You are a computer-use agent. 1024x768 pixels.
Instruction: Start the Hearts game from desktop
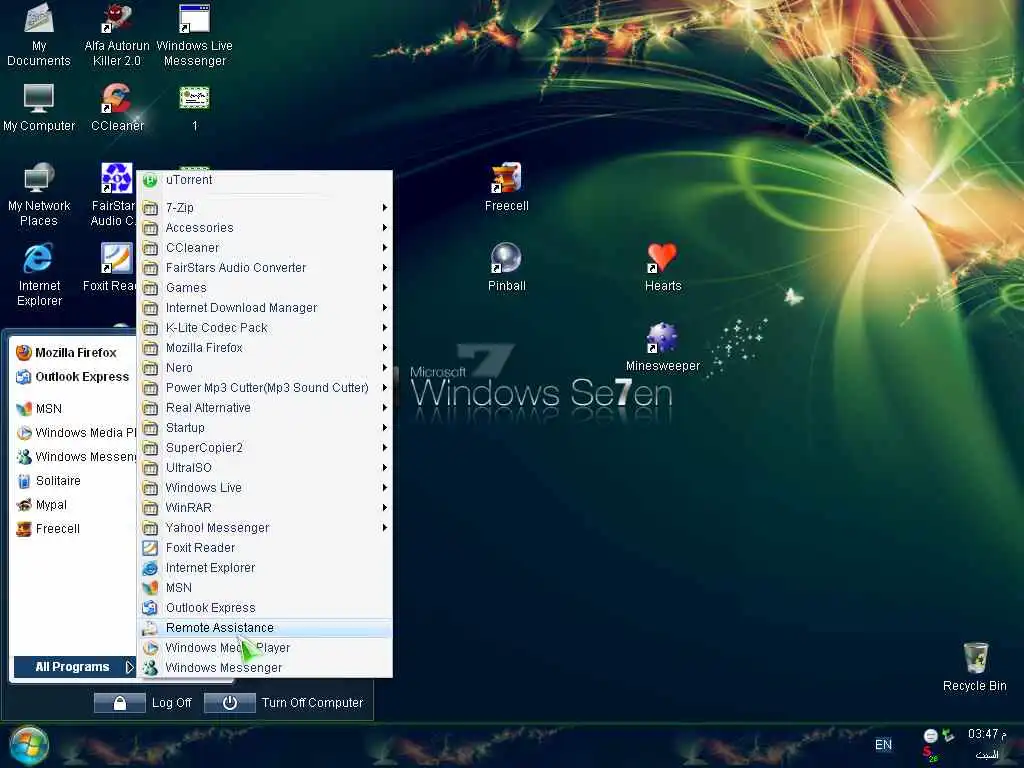pyautogui.click(x=663, y=266)
